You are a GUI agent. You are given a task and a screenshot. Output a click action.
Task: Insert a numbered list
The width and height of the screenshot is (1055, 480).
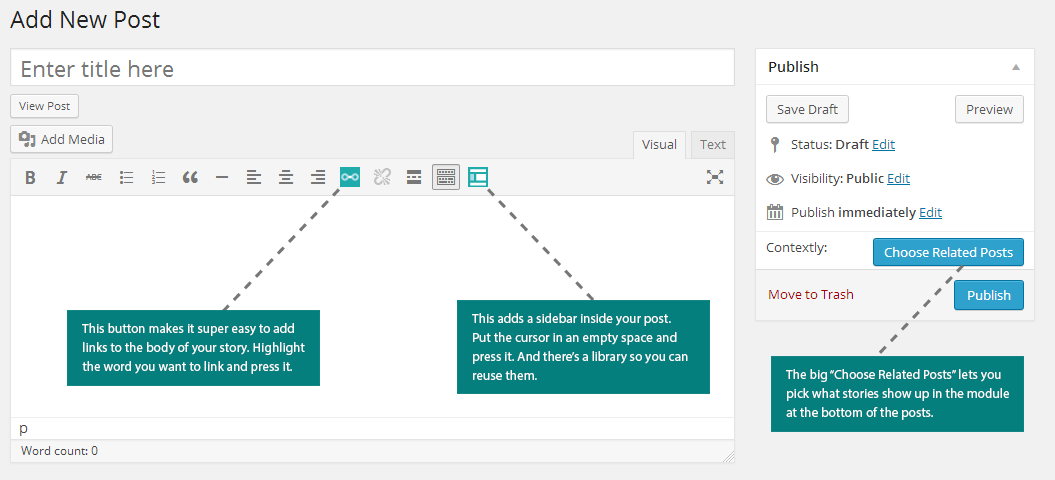158,178
